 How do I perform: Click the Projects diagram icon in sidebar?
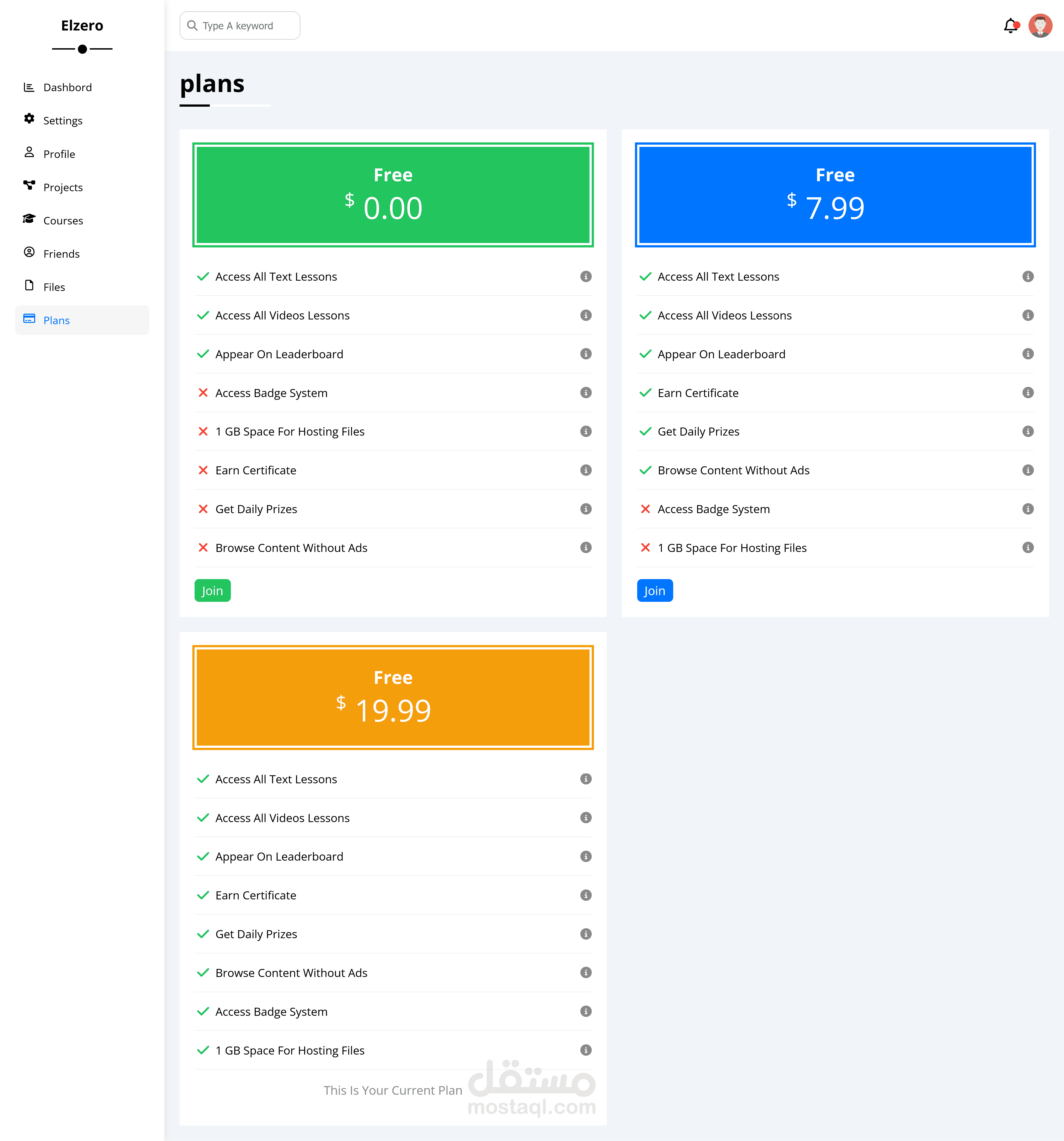[x=29, y=185]
